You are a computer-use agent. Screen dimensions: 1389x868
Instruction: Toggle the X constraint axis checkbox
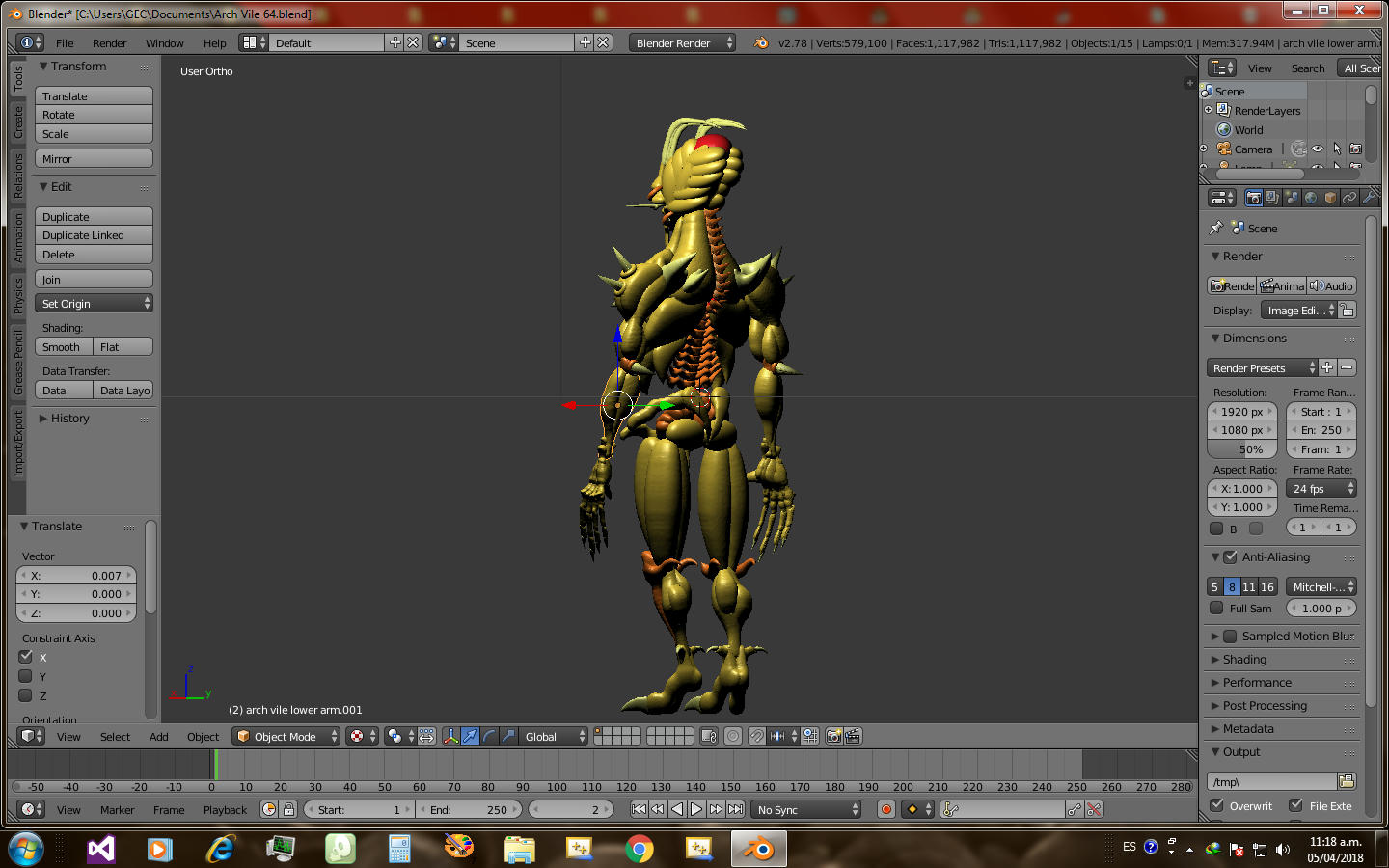coord(26,657)
